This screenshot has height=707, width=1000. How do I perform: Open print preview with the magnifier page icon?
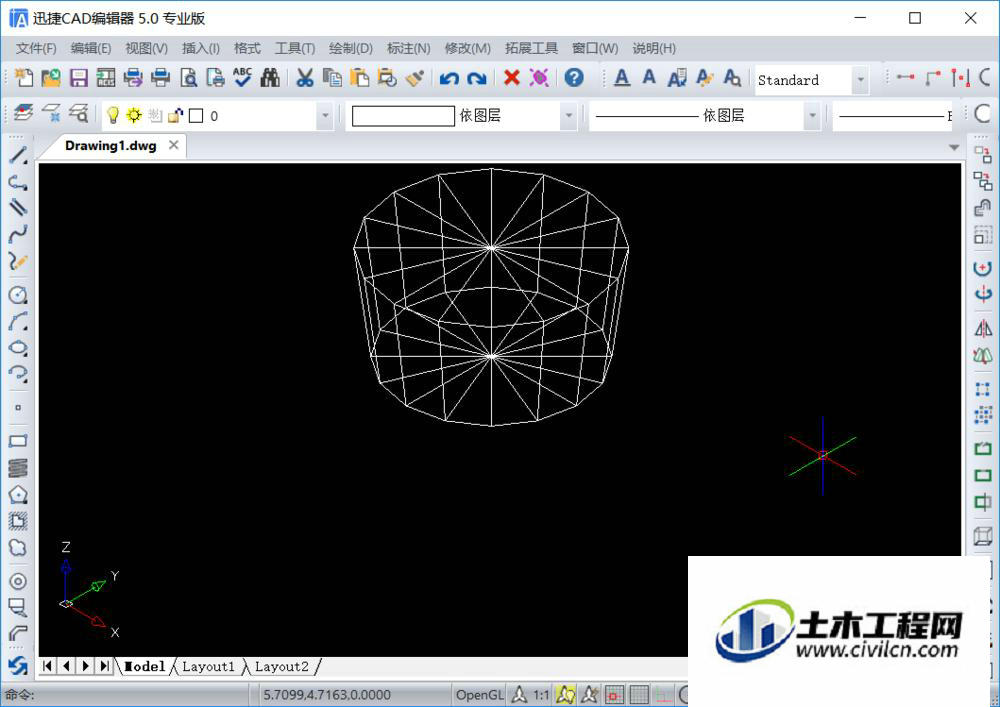click(189, 78)
